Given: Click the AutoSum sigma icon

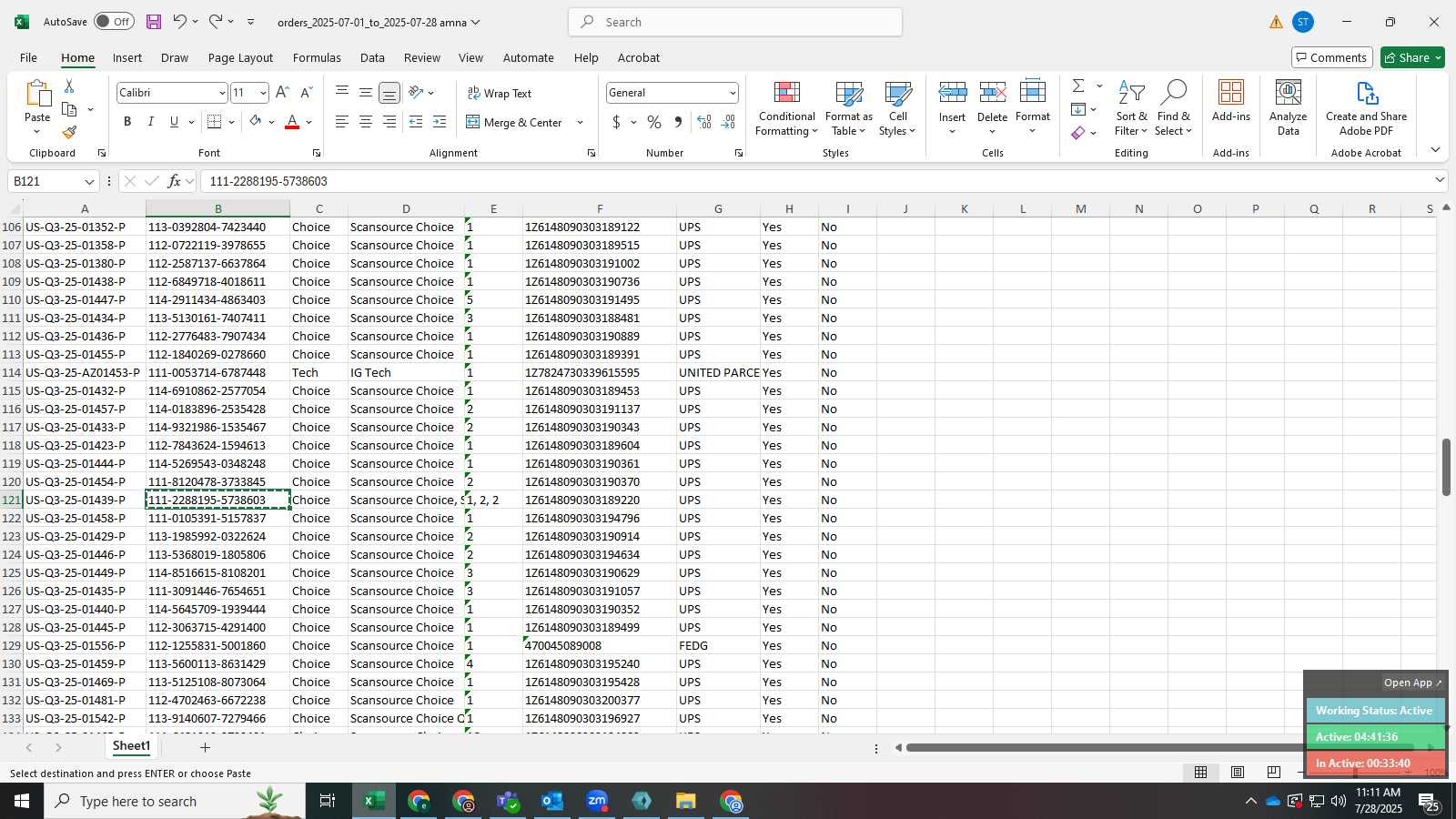Looking at the screenshot, I should tap(1078, 86).
